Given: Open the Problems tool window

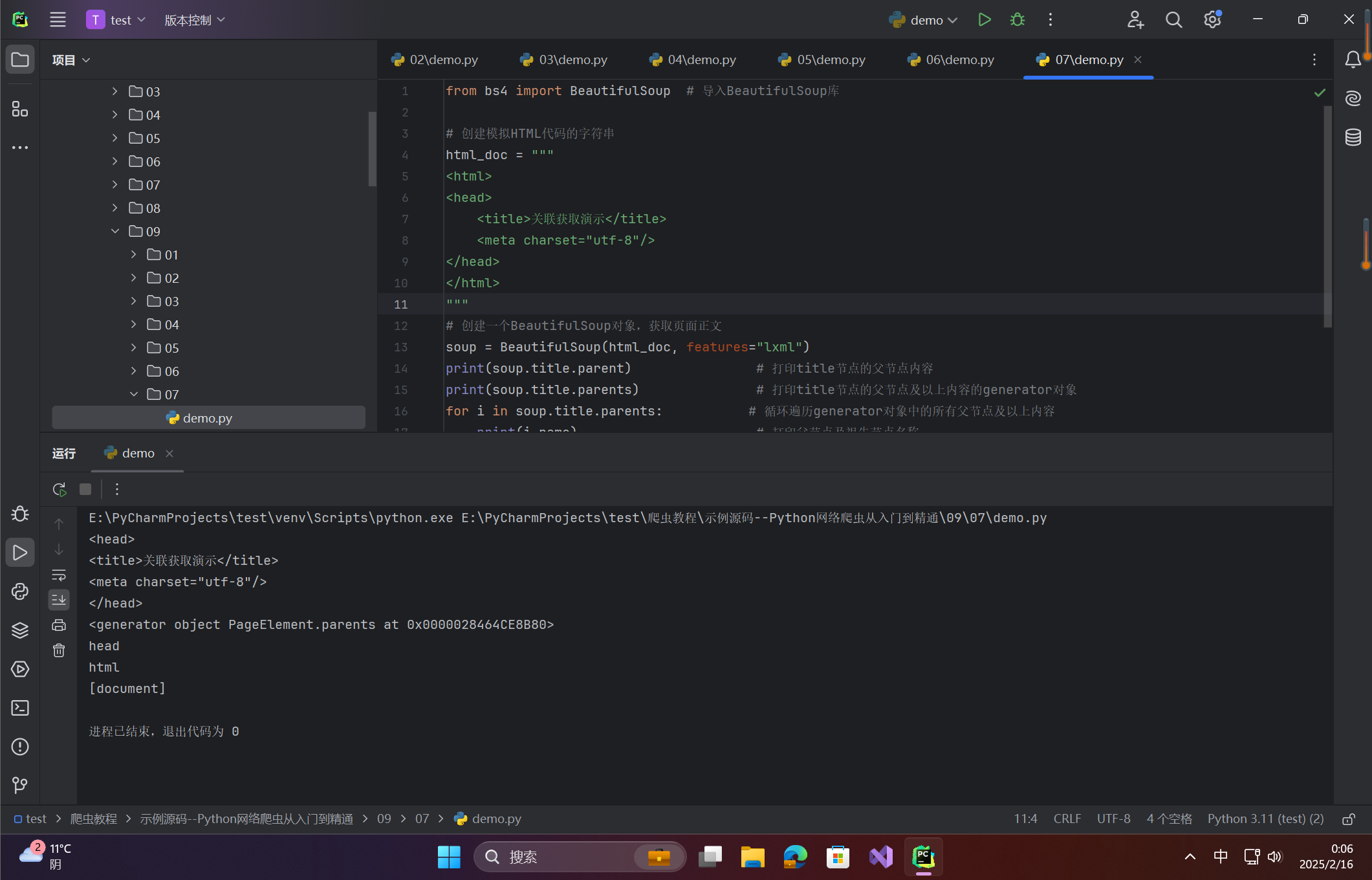Looking at the screenshot, I should tap(20, 747).
